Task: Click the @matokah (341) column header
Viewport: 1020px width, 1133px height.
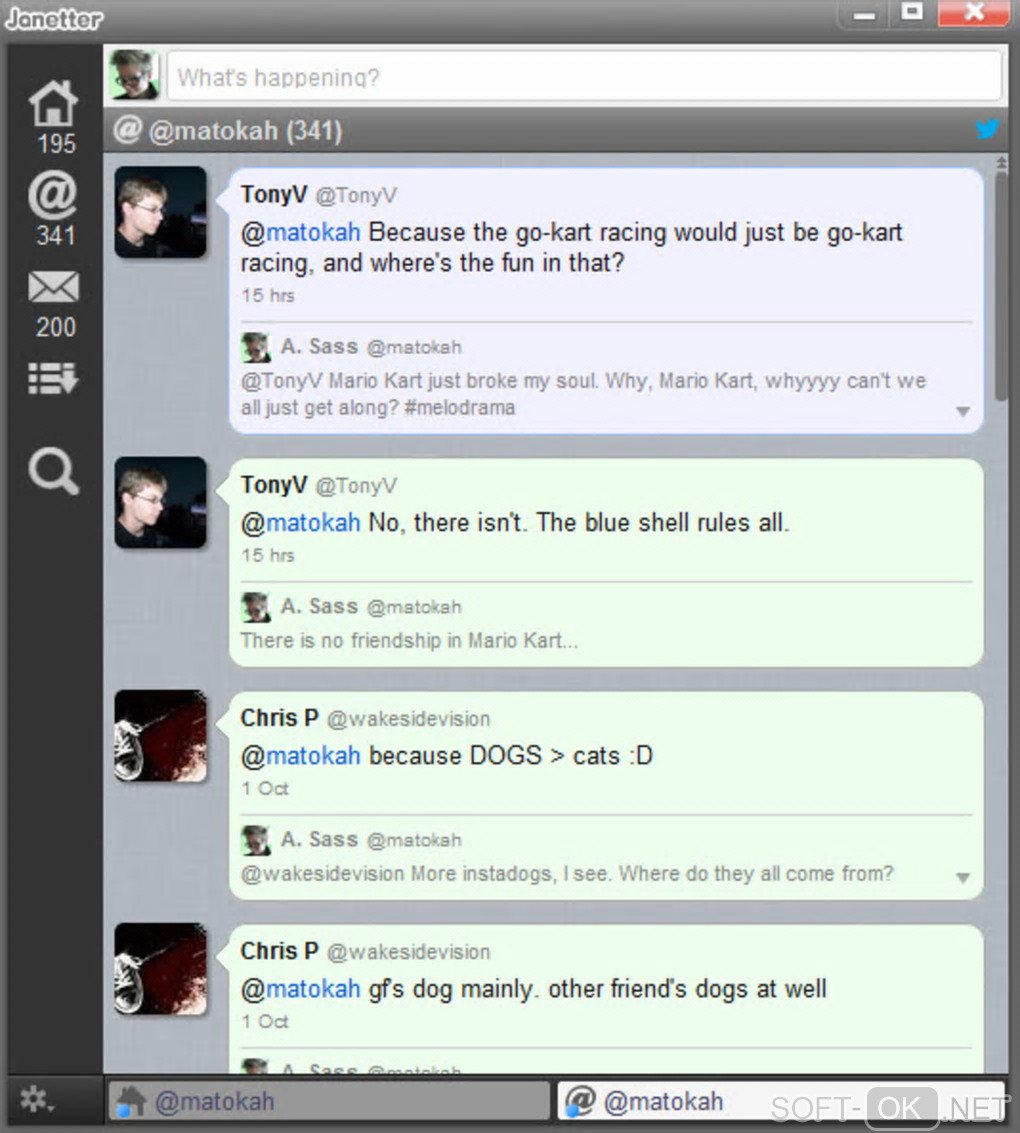Action: (x=555, y=131)
